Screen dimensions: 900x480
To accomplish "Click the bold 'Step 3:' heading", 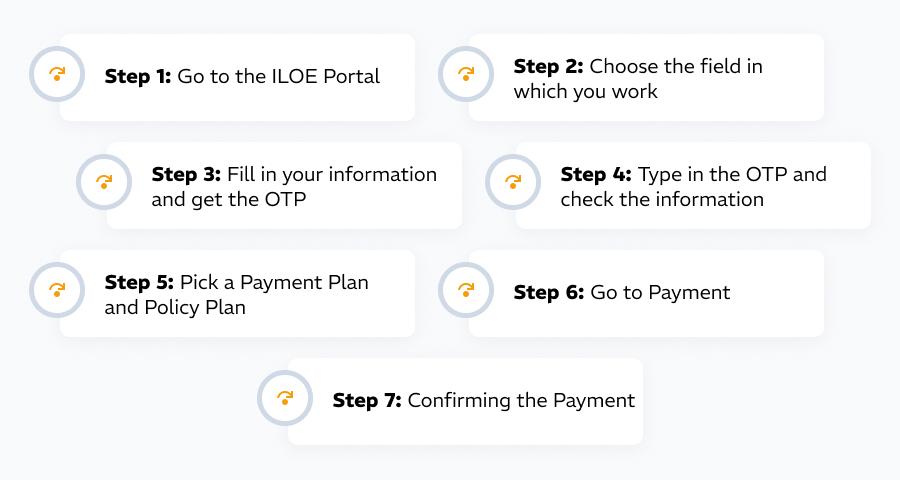I will [186, 174].
